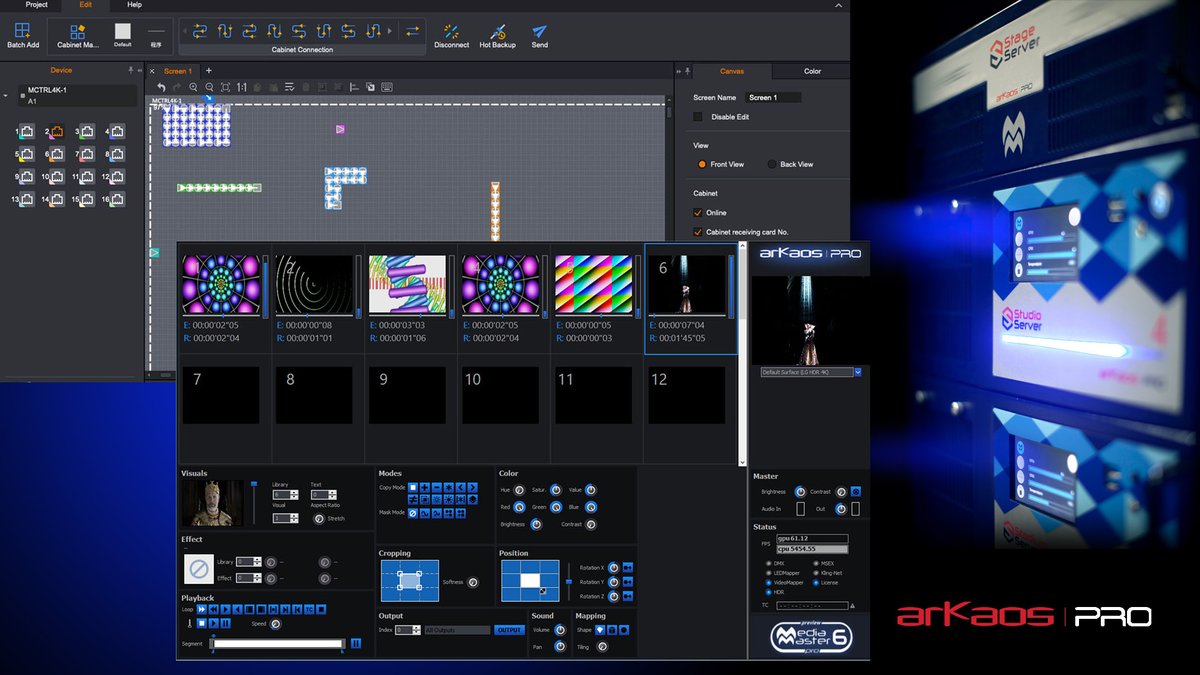The height and width of the screenshot is (675, 1200).
Task: Open the Project menu
Action: tap(37, 5)
